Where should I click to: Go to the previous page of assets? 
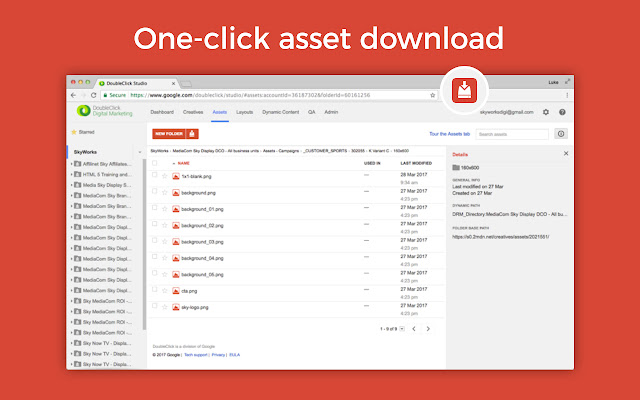[413, 329]
